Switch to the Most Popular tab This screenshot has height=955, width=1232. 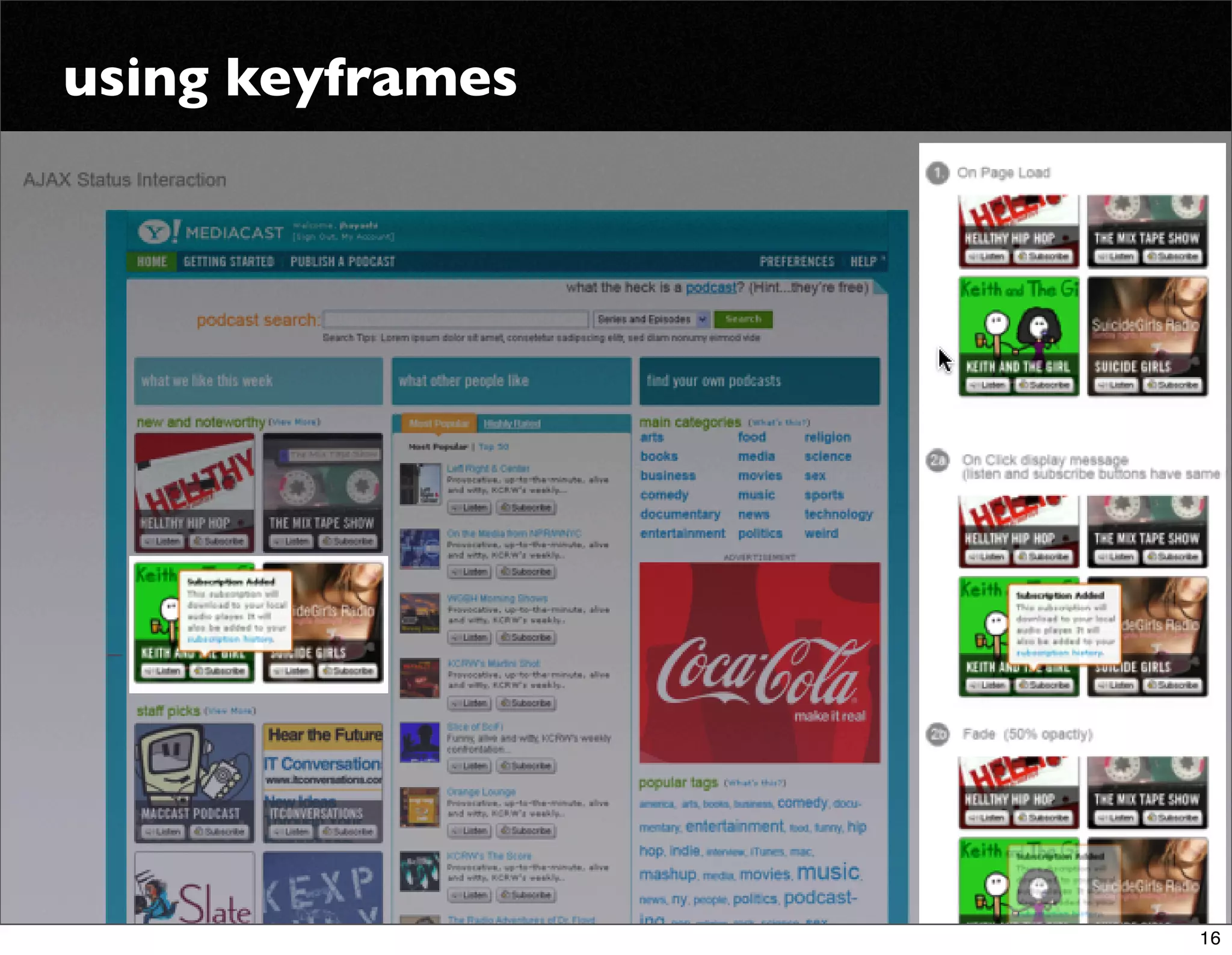point(439,424)
